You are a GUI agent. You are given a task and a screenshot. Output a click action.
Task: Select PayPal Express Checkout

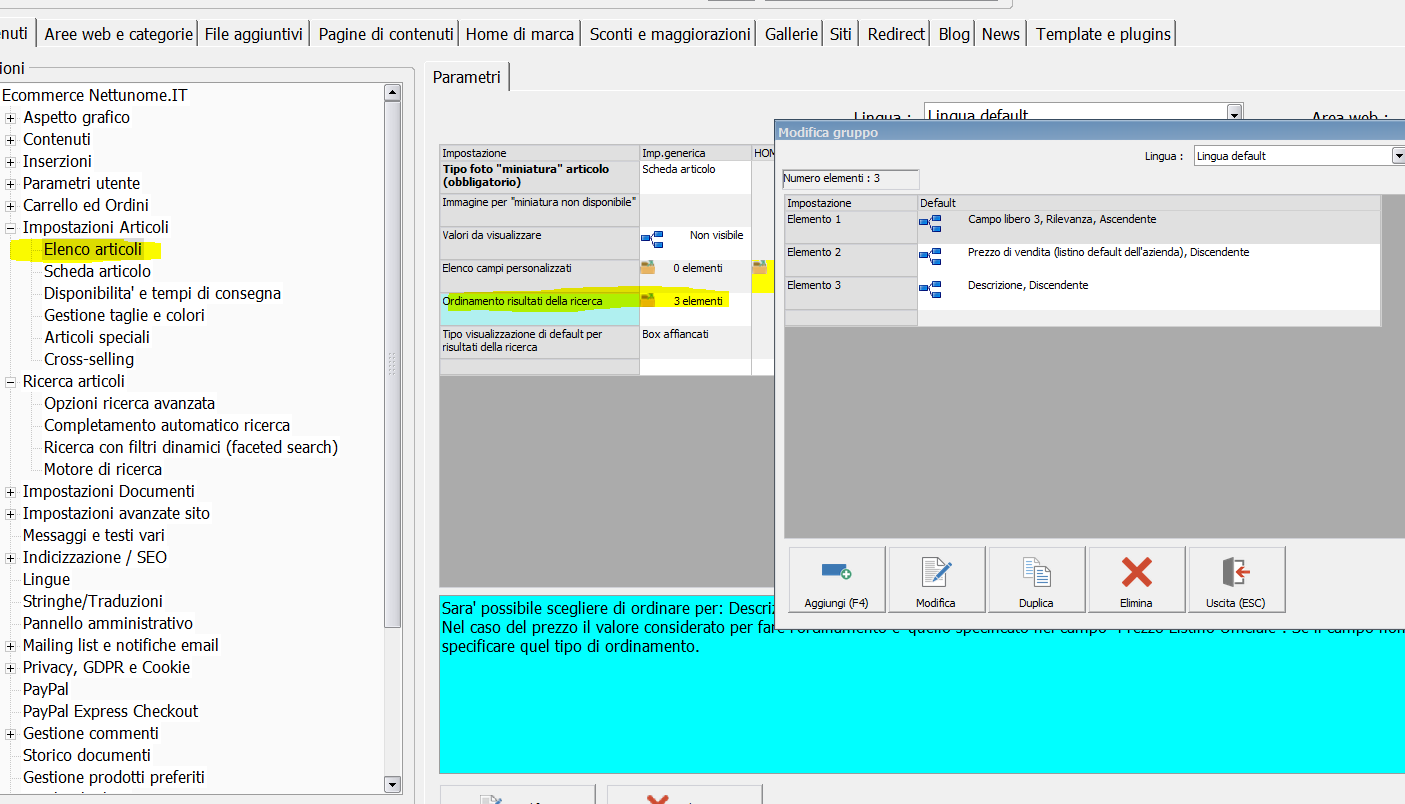pos(111,712)
